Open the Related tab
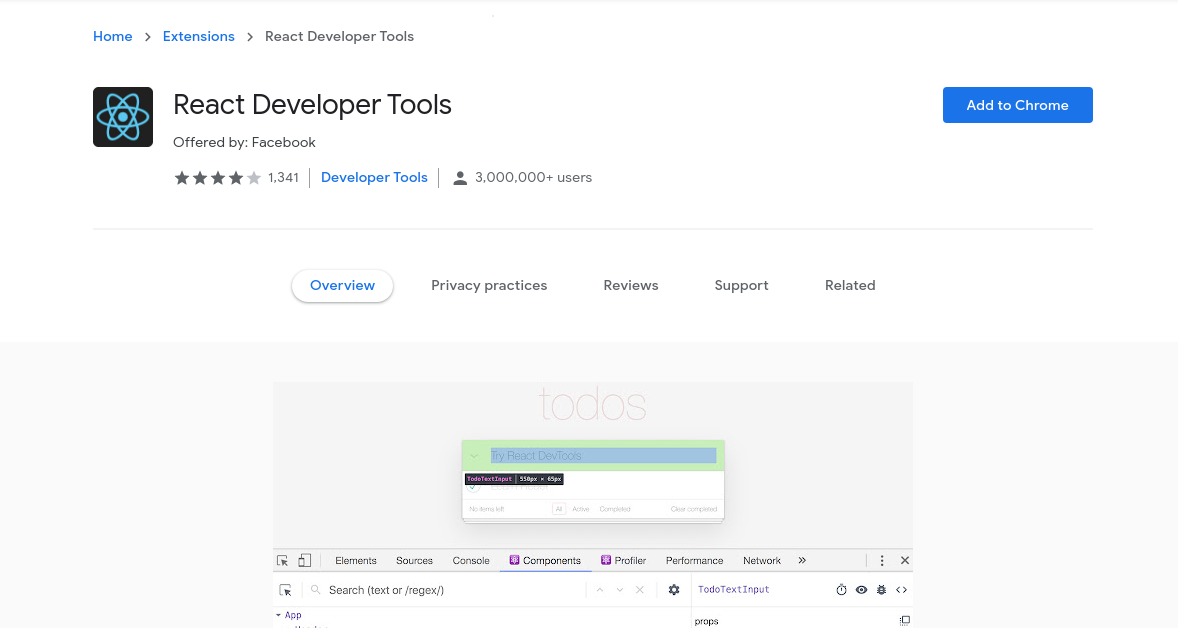Image resolution: width=1178 pixels, height=628 pixels. pyautogui.click(x=850, y=285)
